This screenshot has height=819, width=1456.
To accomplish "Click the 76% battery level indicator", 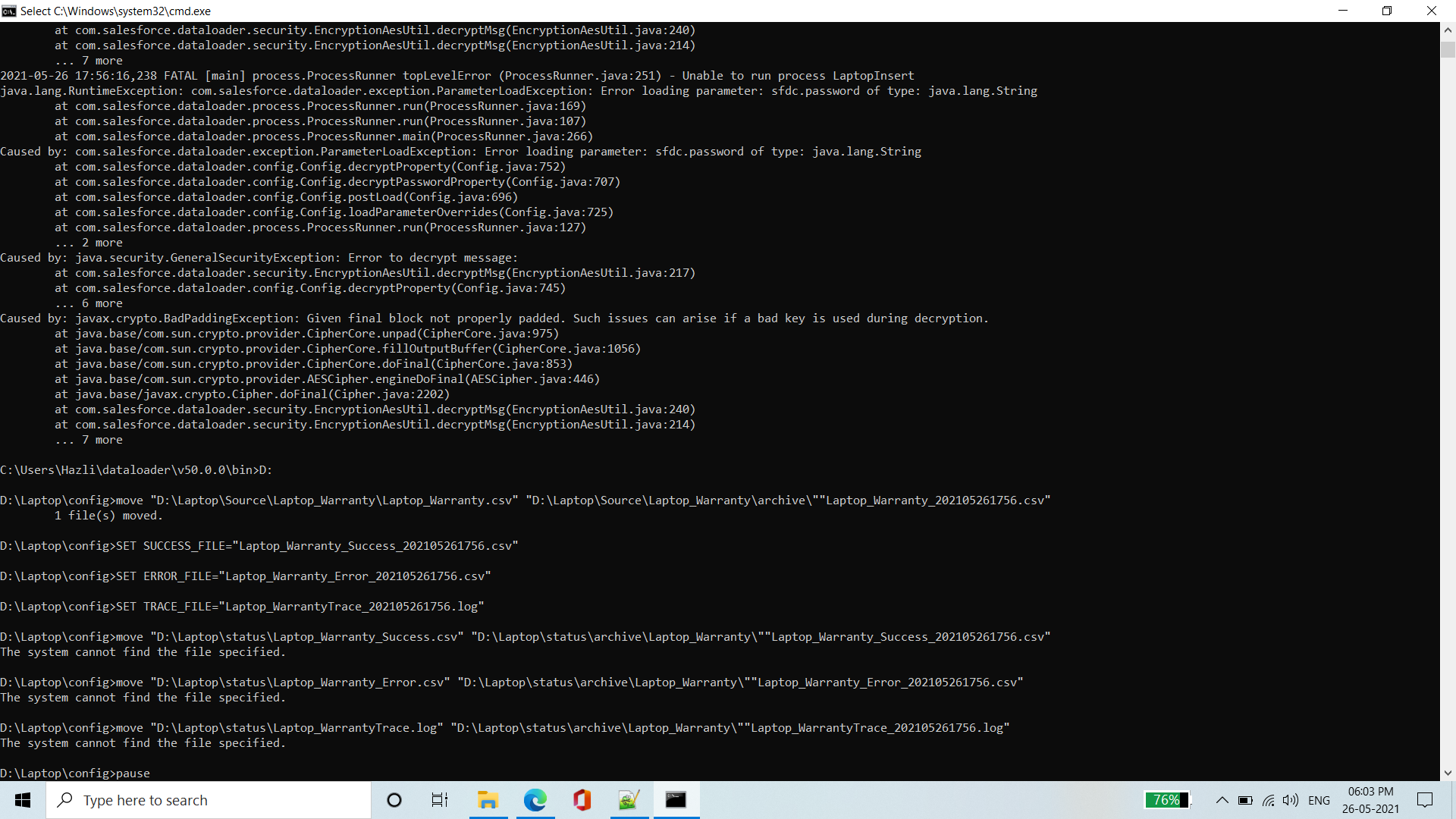I will pyautogui.click(x=1167, y=800).
